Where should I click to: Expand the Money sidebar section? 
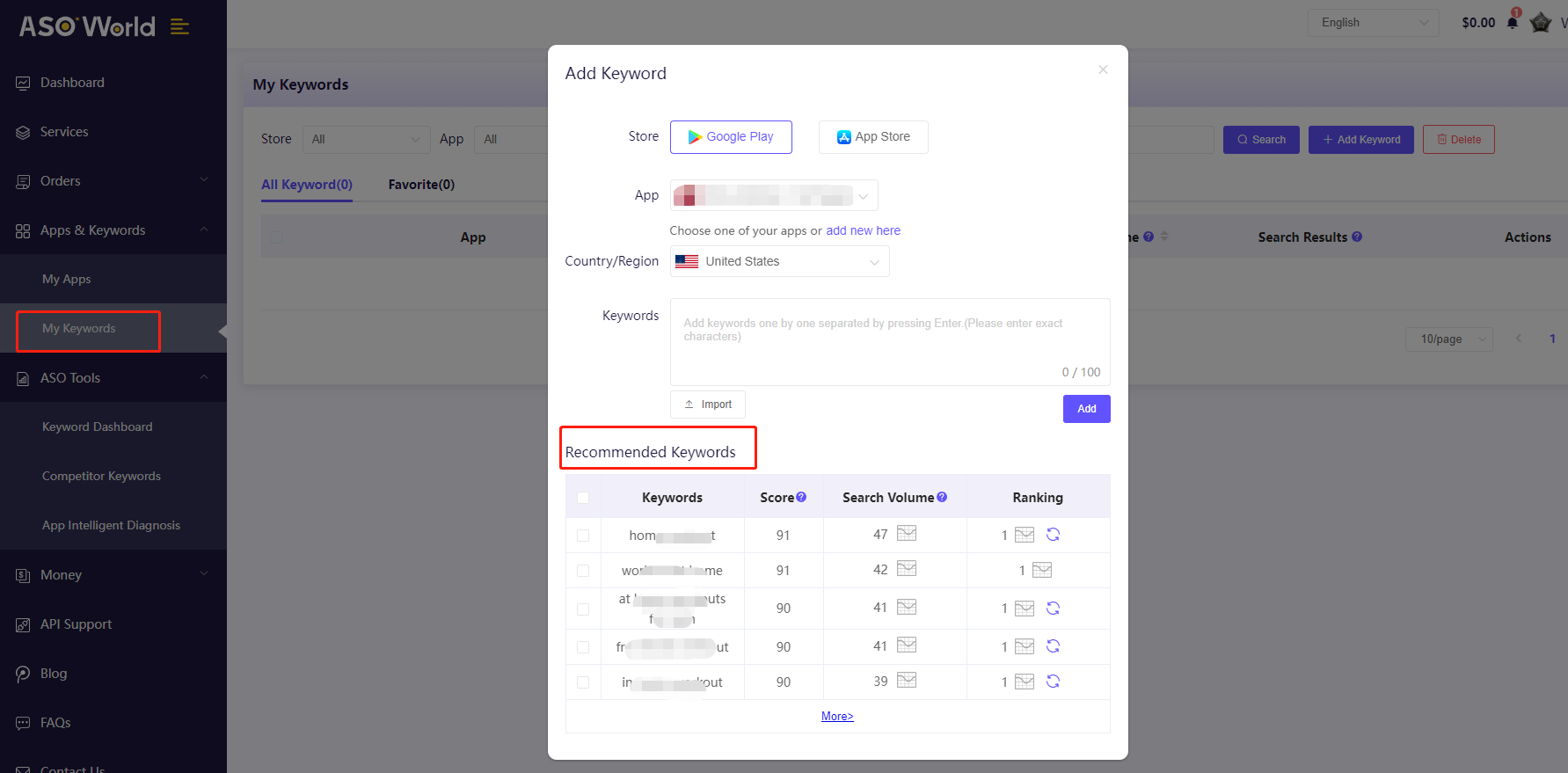tap(113, 575)
